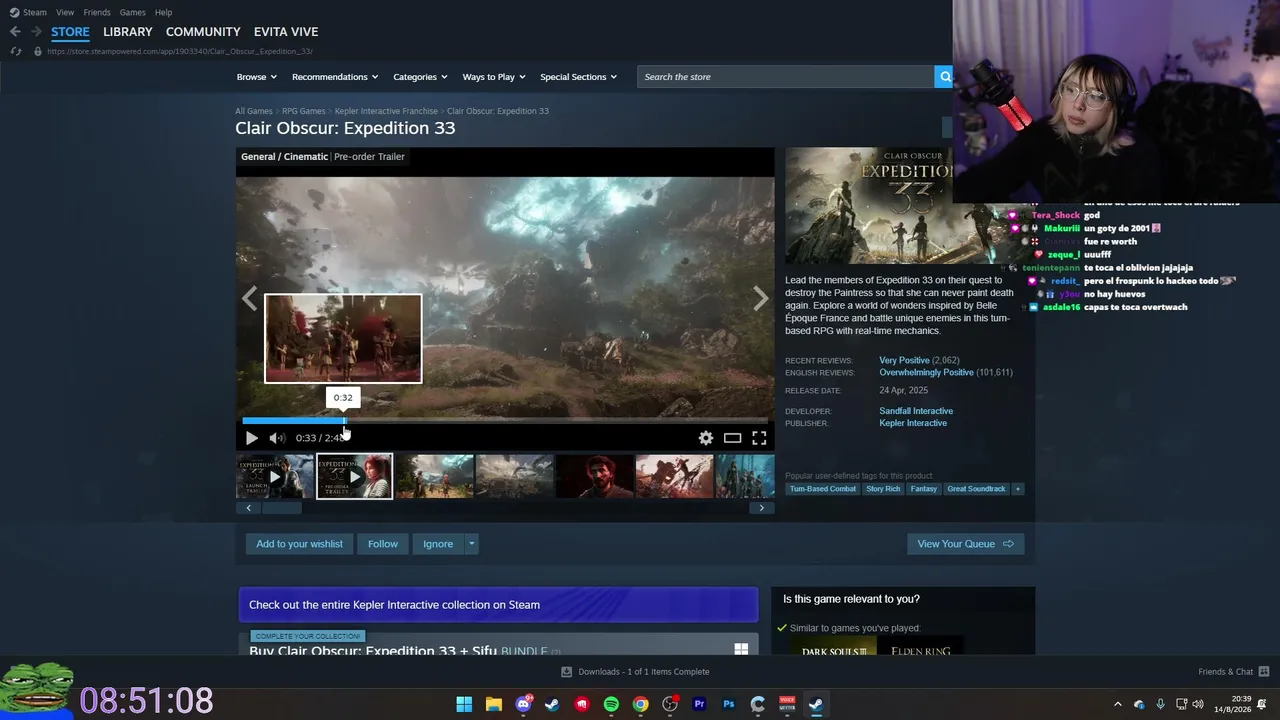Select the STORE tab
The width and height of the screenshot is (1280, 720).
tap(70, 32)
